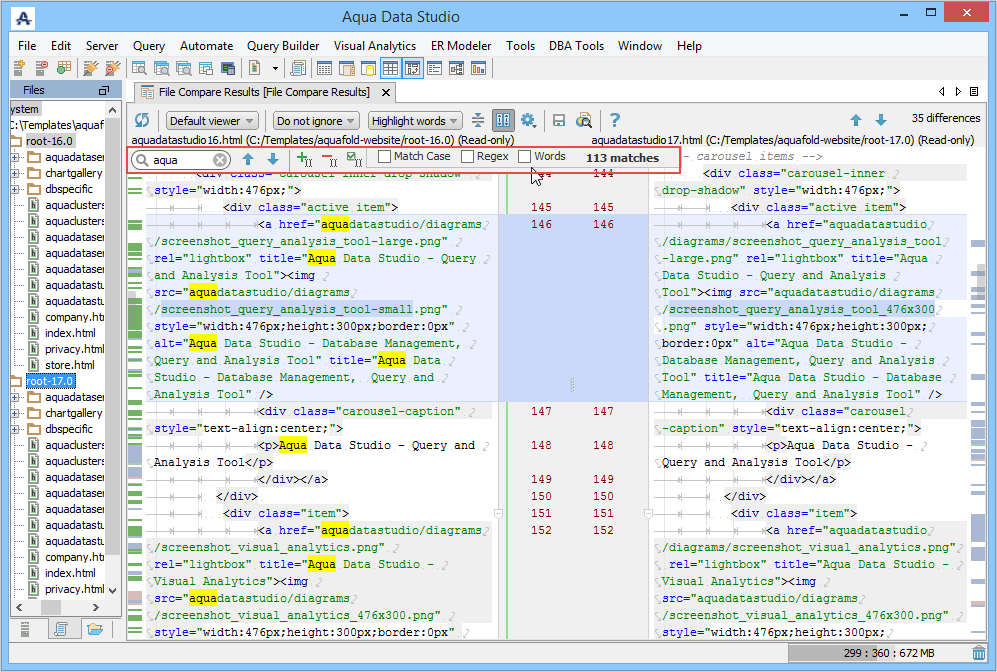Open the Highlight words dropdown
997x672 pixels.
coord(414,121)
